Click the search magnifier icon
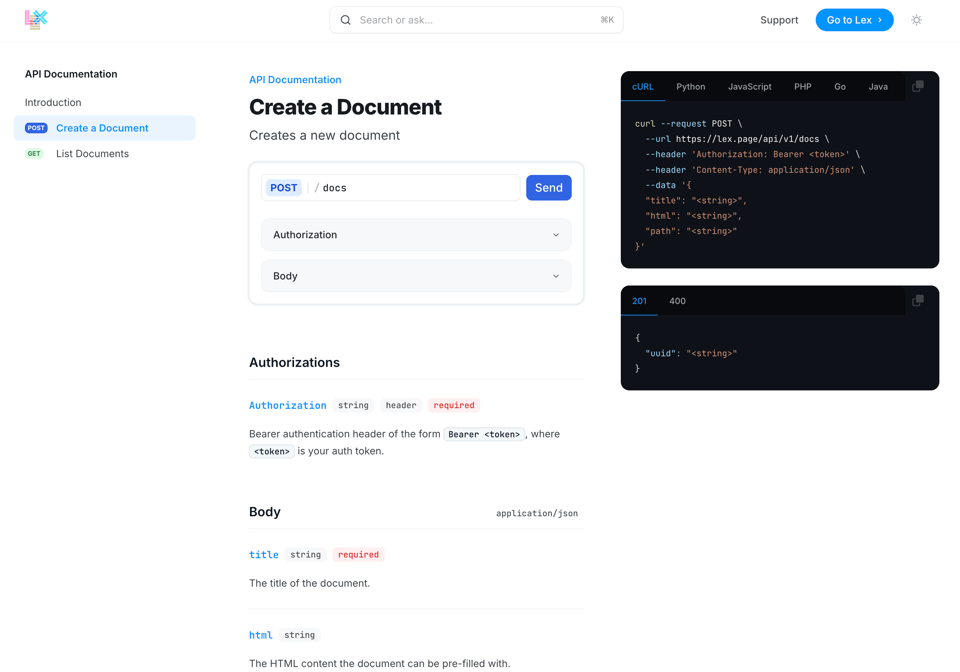The image size is (960, 672). 346,20
